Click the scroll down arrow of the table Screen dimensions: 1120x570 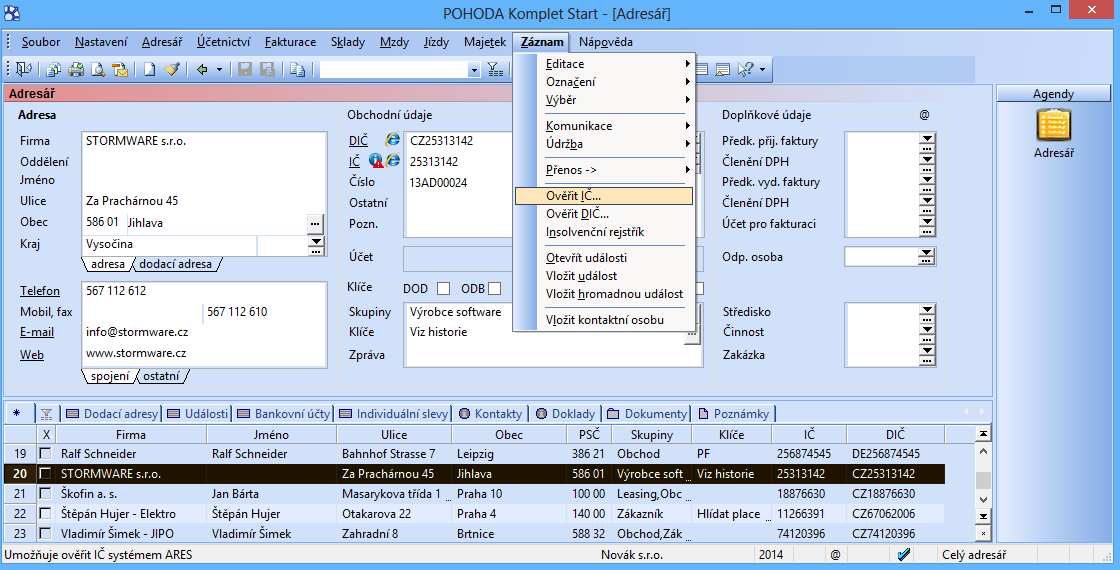click(x=983, y=499)
